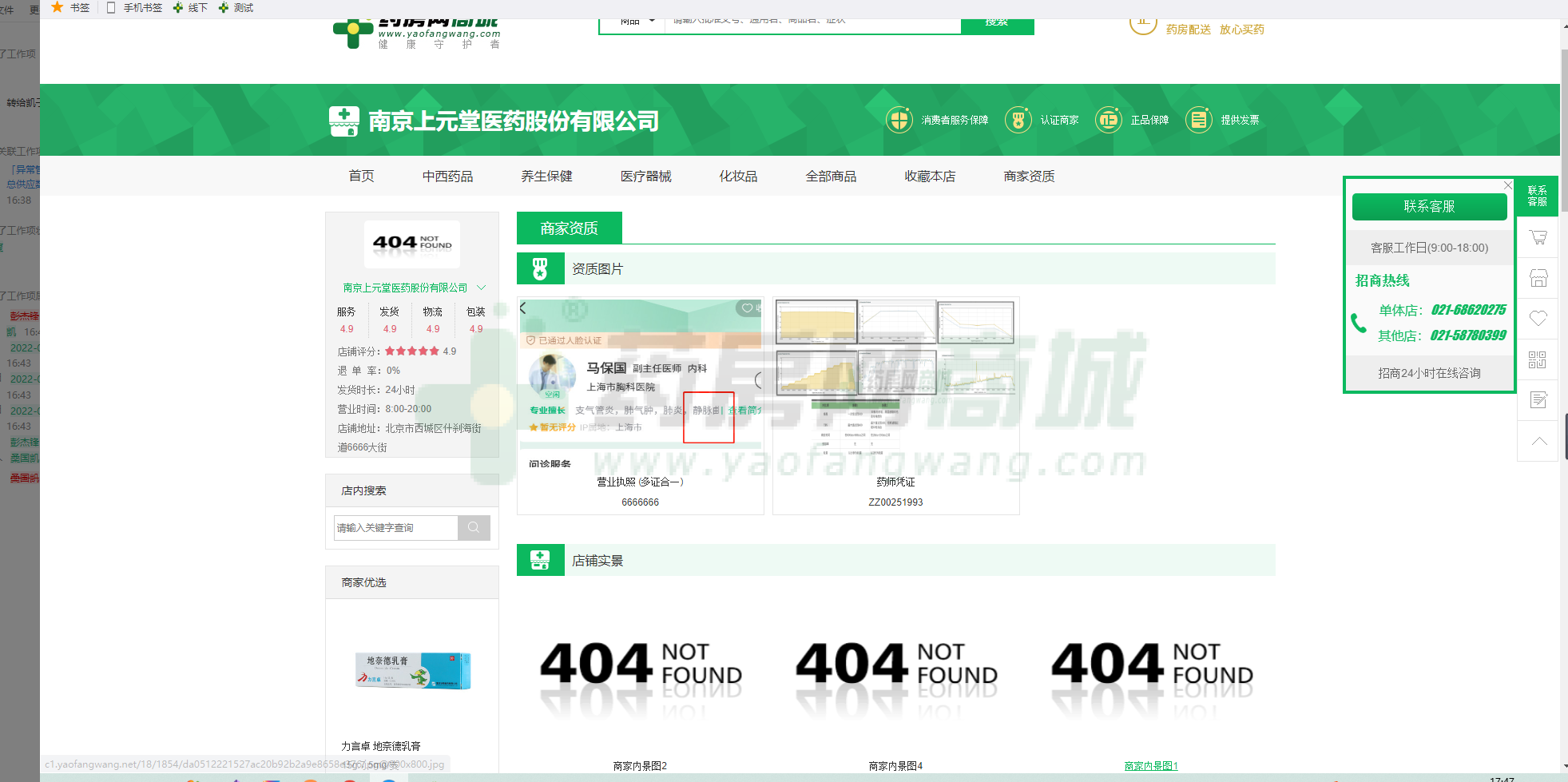Show the QR code from the right sidebar

[1538, 359]
